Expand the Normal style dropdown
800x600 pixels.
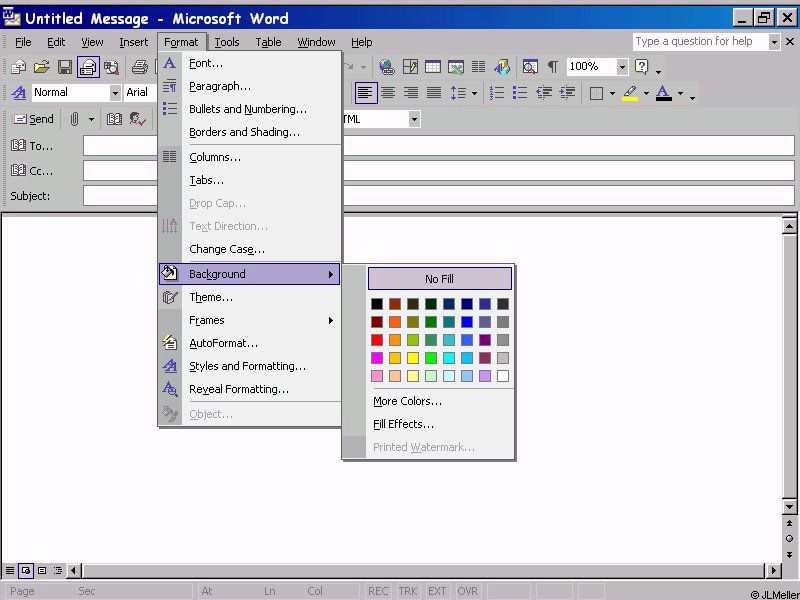(x=115, y=93)
